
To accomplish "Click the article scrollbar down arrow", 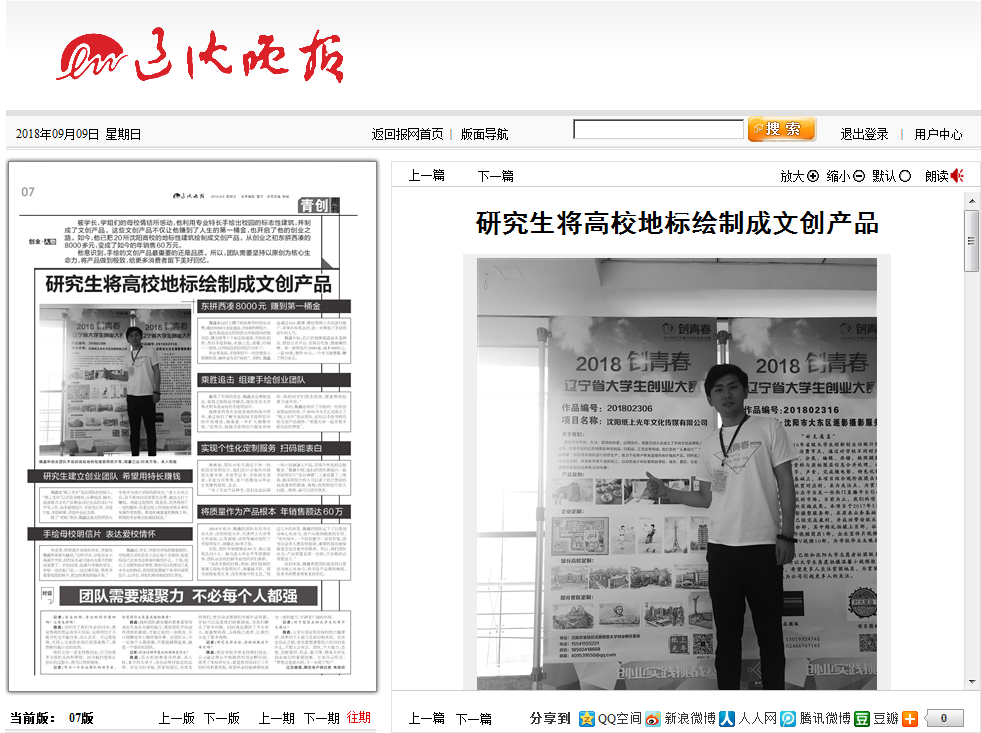I will pyautogui.click(x=971, y=681).
